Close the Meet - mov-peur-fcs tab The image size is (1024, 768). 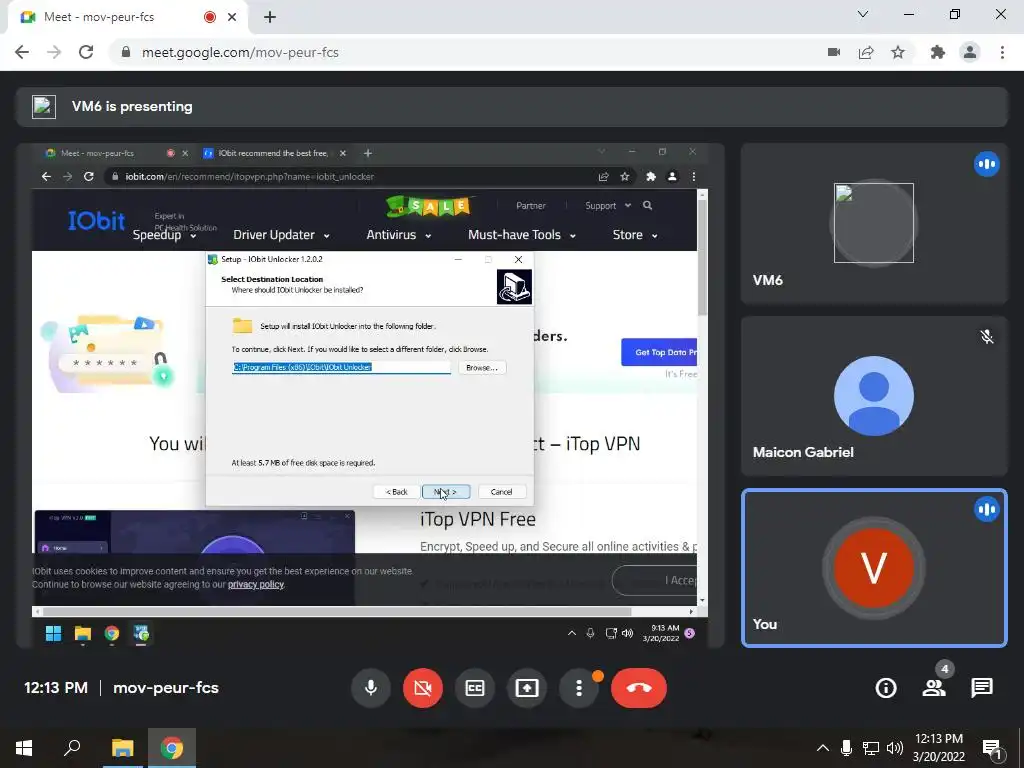tap(232, 17)
